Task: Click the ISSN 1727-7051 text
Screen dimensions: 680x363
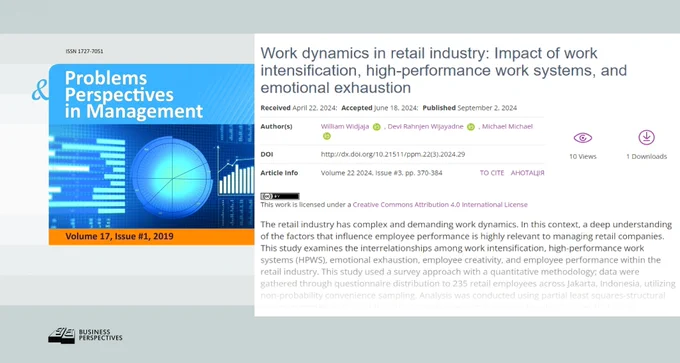Action: (85, 51)
